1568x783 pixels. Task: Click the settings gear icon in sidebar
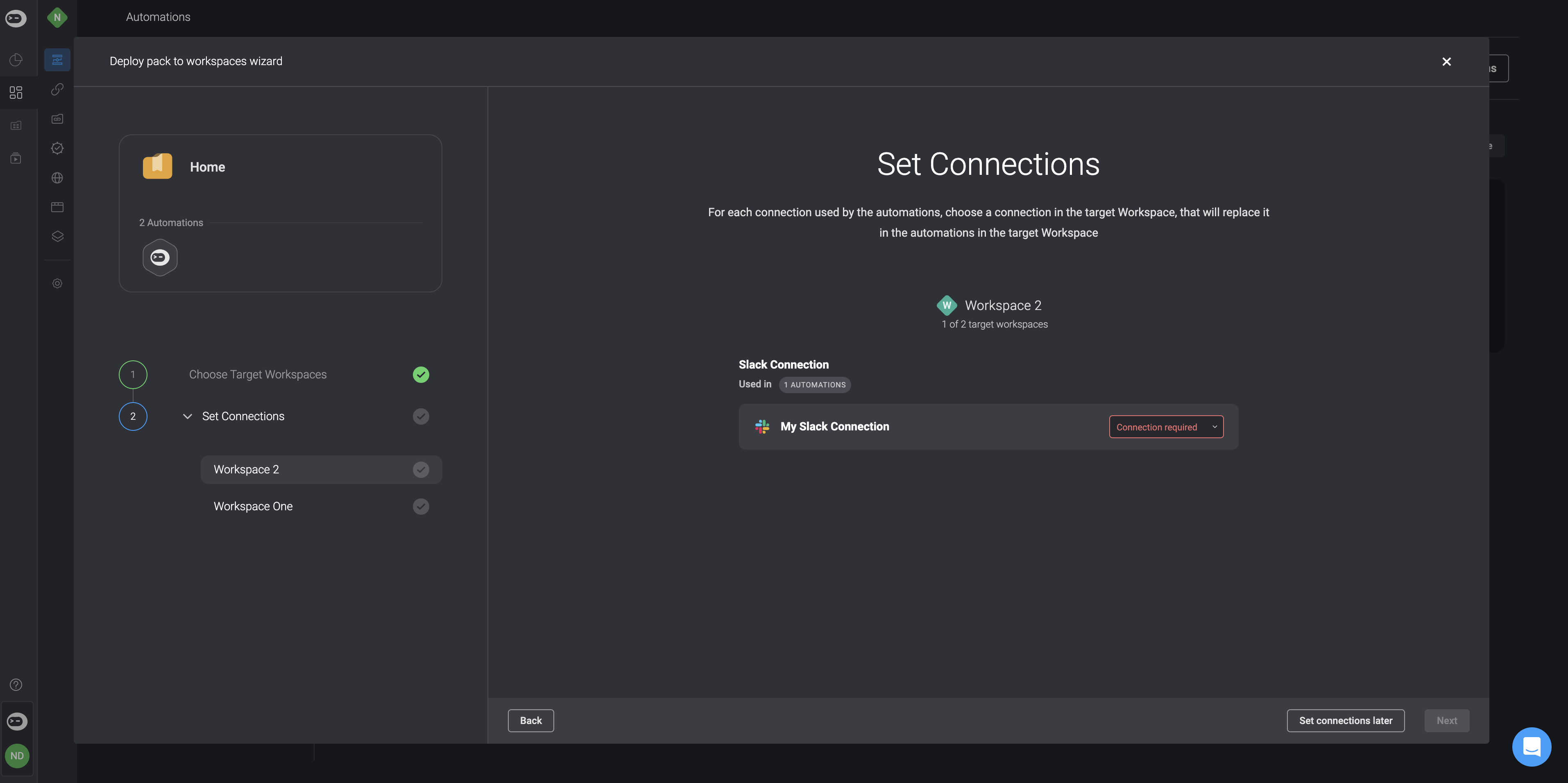pyautogui.click(x=57, y=283)
